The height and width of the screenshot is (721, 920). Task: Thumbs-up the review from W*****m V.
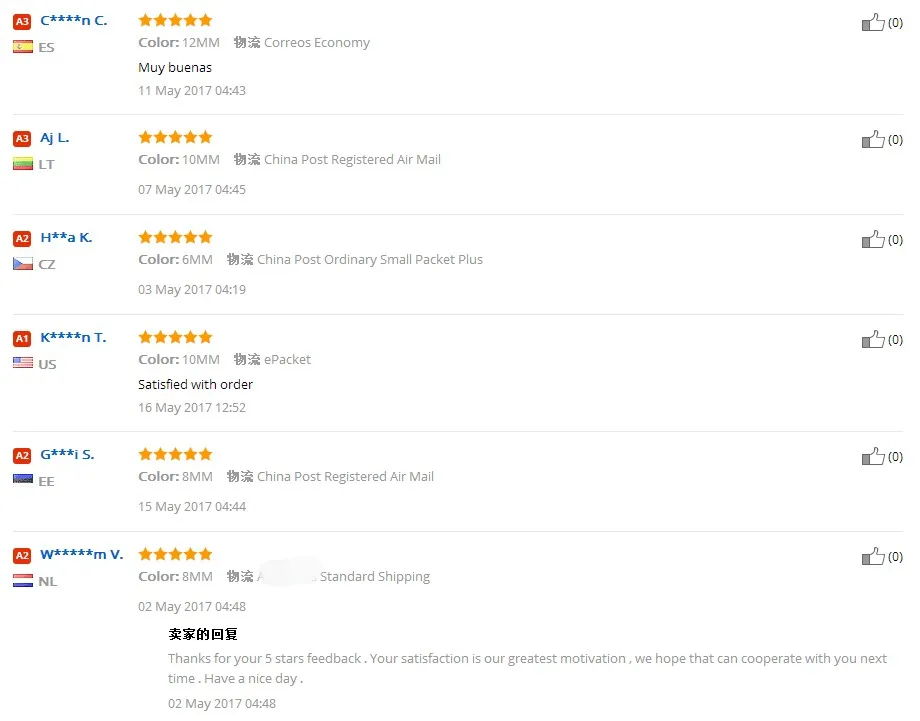(872, 556)
